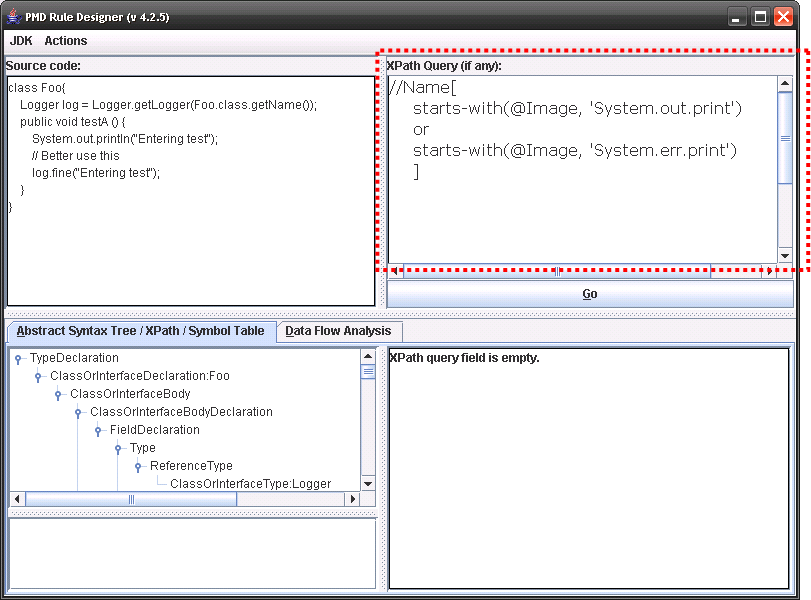Viewport: 811px width, 600px height.
Task: Click the syntax tree horizontal scrollbar thumb
Action: (130, 498)
